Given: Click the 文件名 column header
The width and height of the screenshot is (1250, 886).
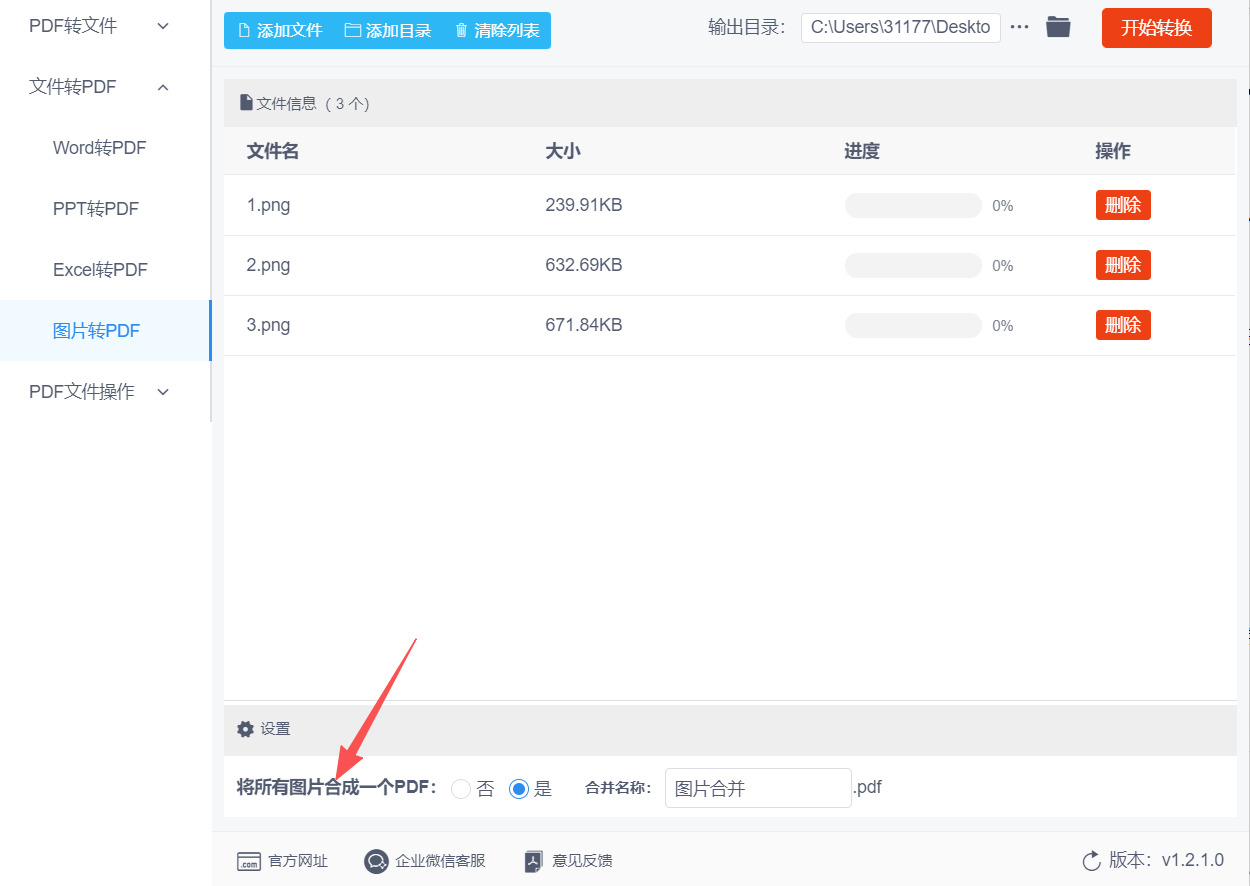Looking at the screenshot, I should click(x=273, y=151).
